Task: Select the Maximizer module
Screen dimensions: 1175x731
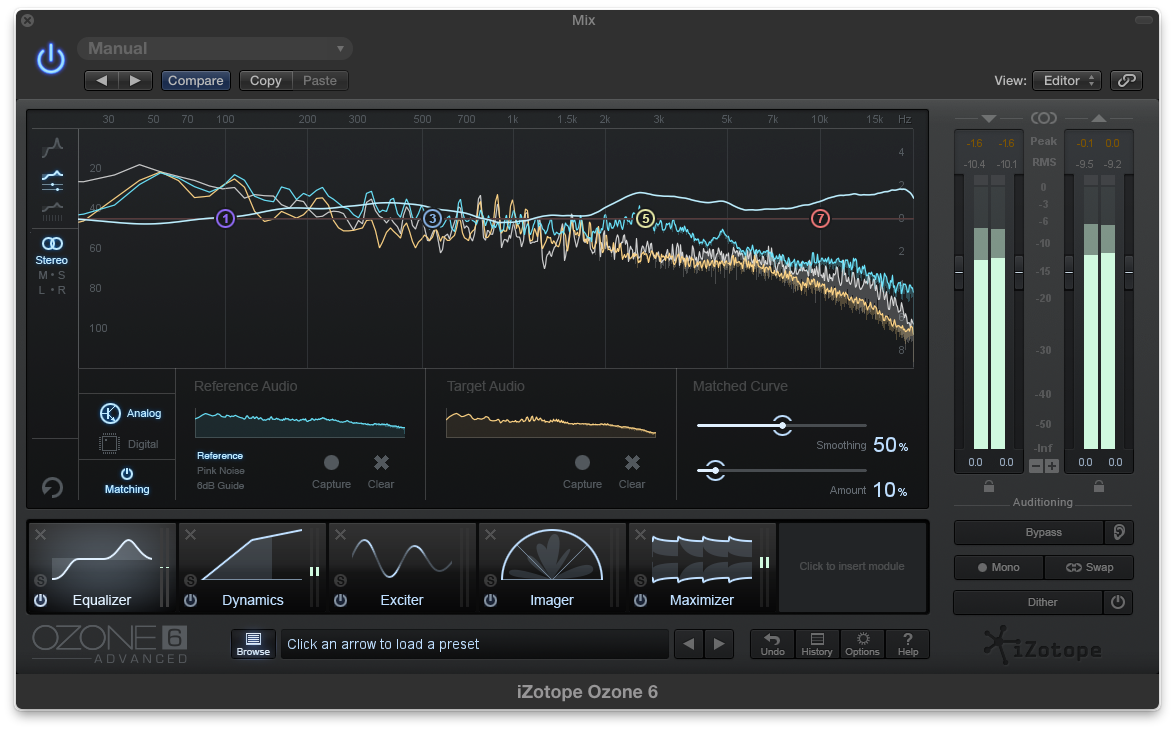Action: (x=702, y=567)
